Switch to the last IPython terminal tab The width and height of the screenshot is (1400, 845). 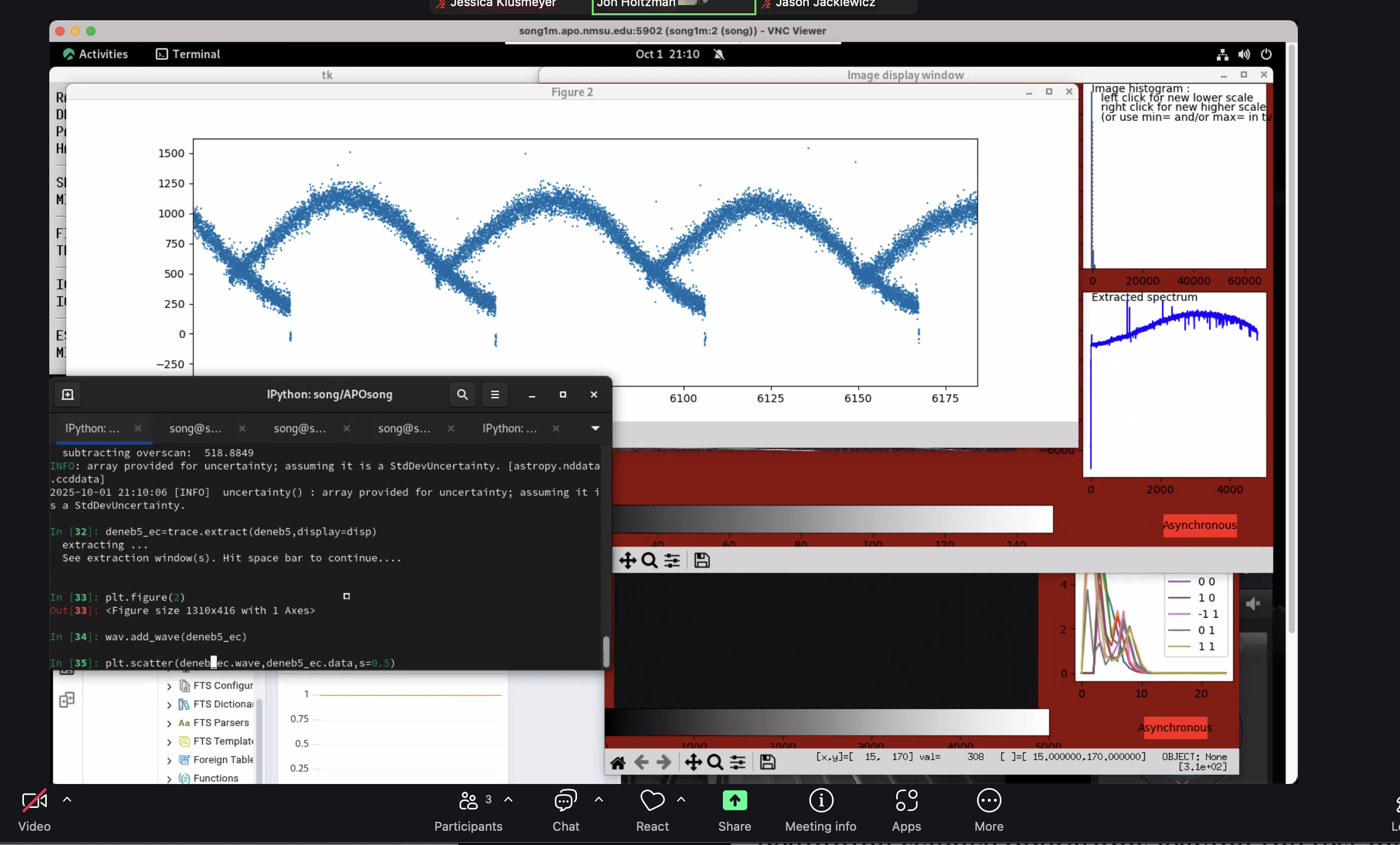(509, 429)
